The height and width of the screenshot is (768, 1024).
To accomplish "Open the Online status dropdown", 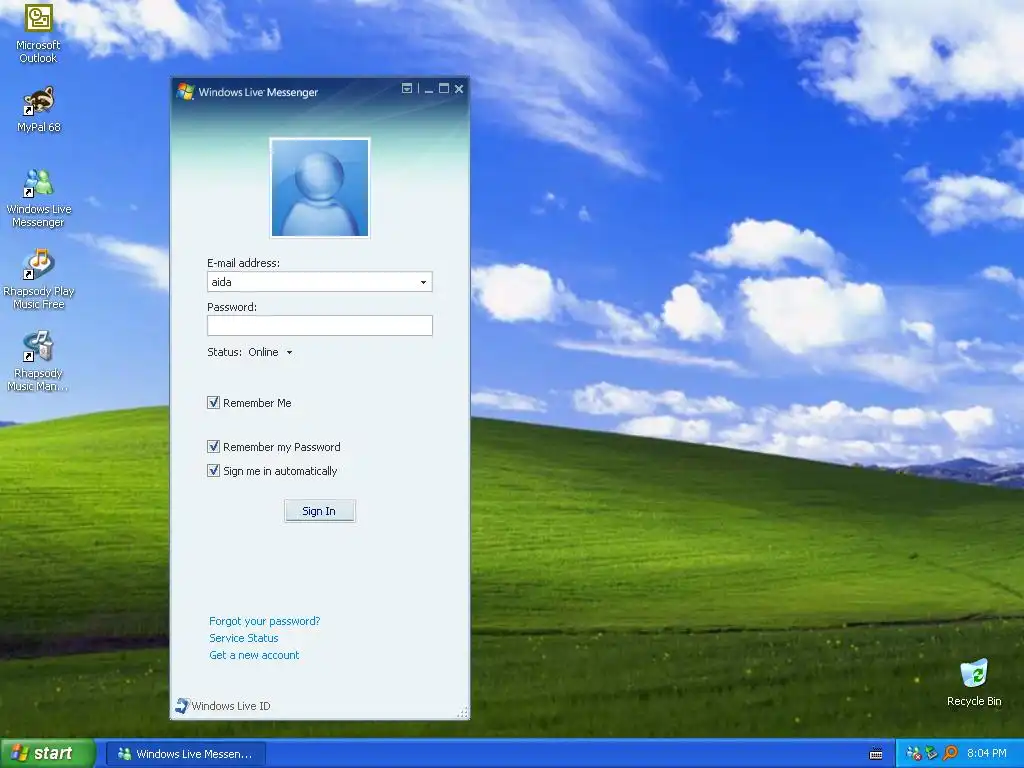I will [270, 352].
